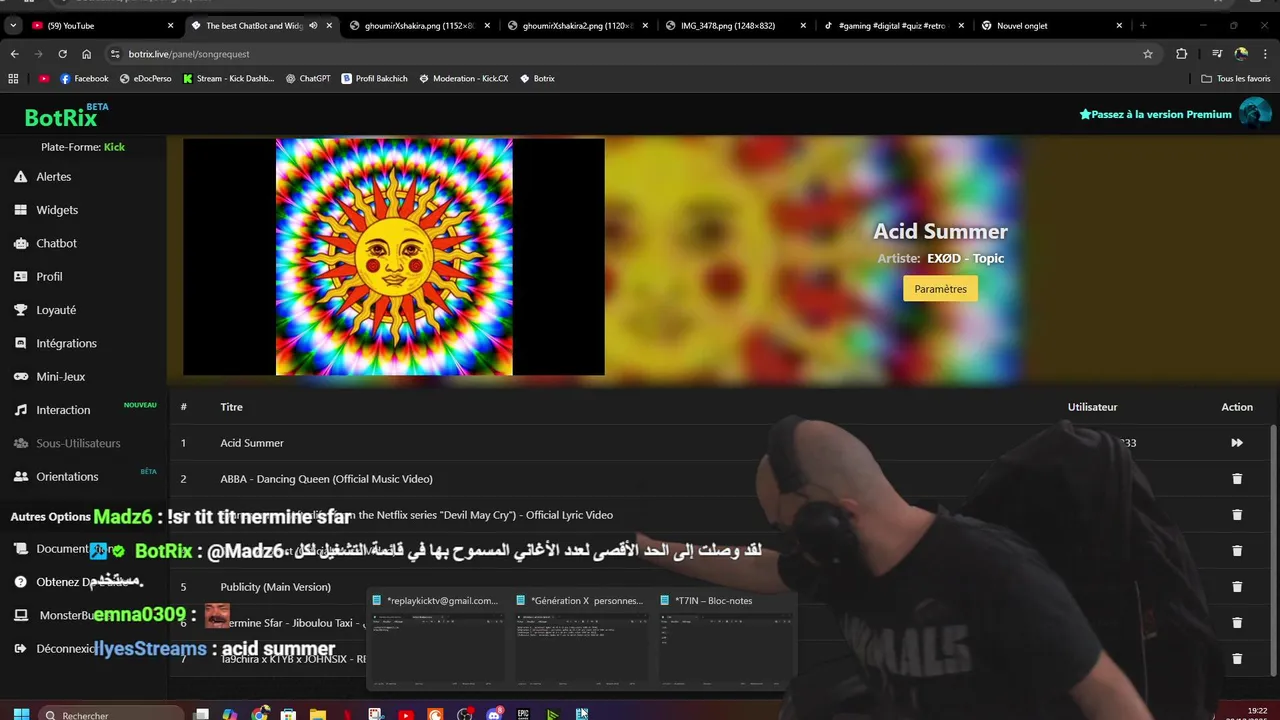This screenshot has height=720, width=1280.
Task: Open ChatGPT bookmark
Action: [x=307, y=78]
